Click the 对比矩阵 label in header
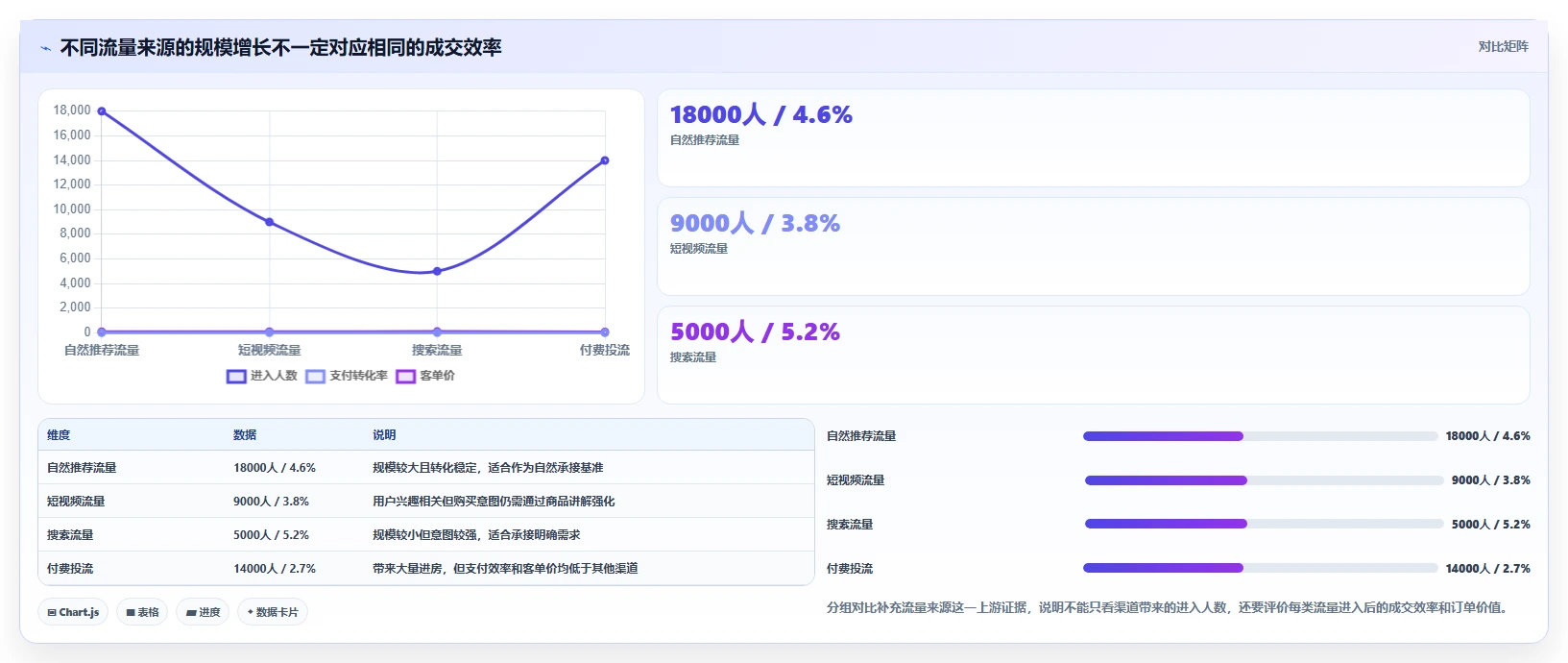Screen dimensions: 1568x663 [x=1503, y=46]
